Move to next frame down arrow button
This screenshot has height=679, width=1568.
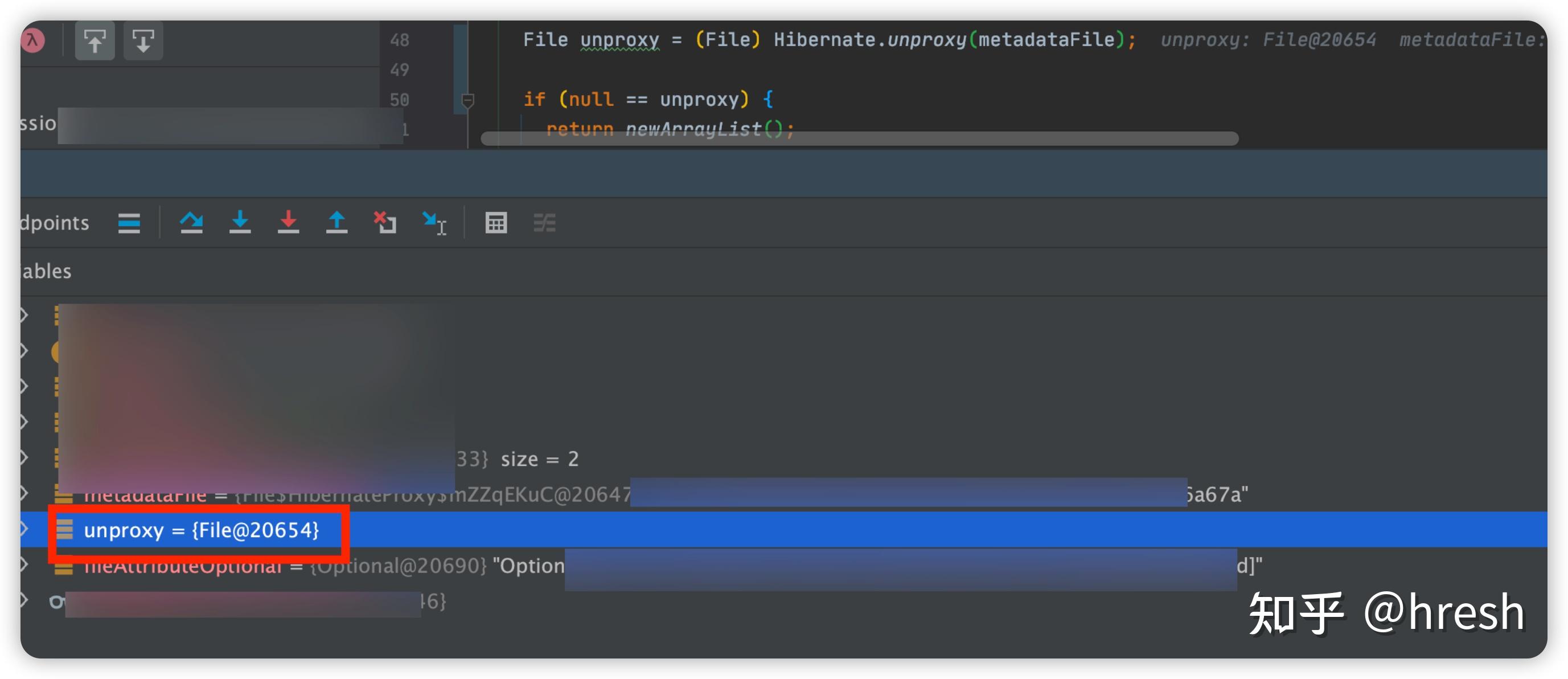(x=143, y=41)
